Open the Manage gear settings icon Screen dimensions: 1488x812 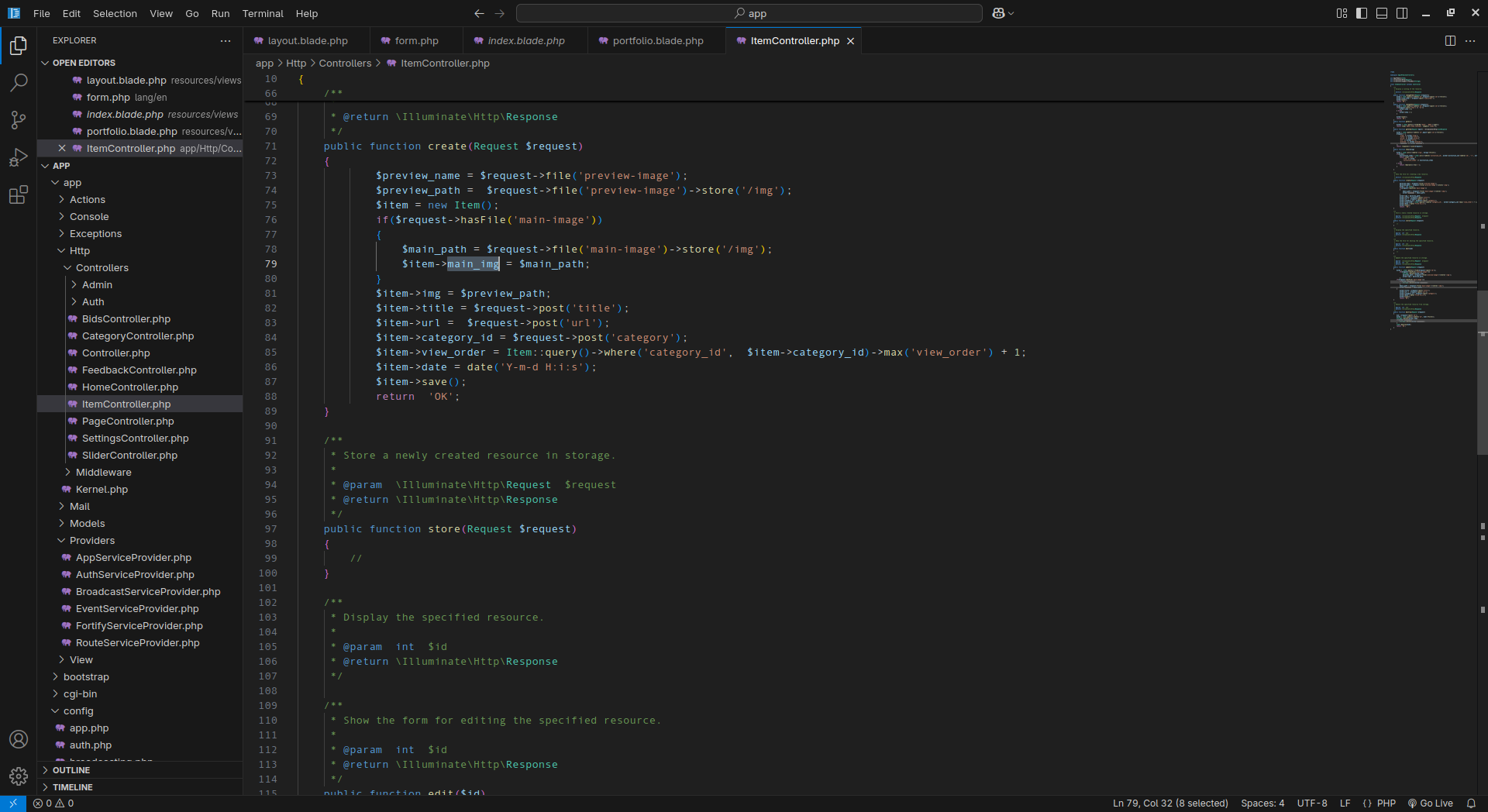19,776
